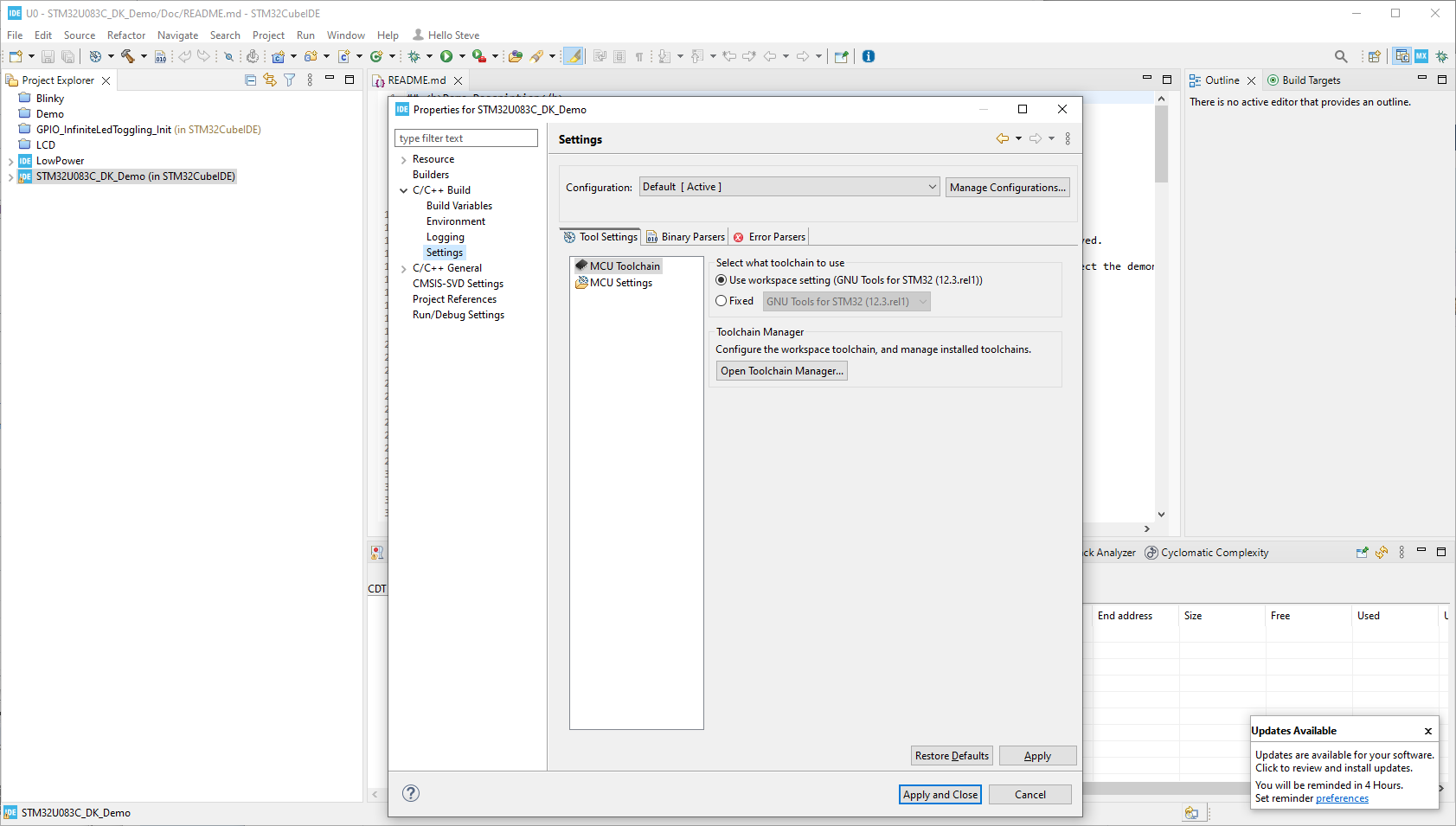
Task: Click the Open Toolchain Manager button
Action: (x=780, y=370)
